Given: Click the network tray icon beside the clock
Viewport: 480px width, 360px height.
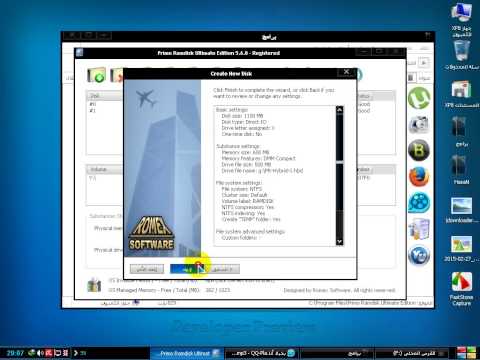Looking at the screenshot, I should (32, 353).
